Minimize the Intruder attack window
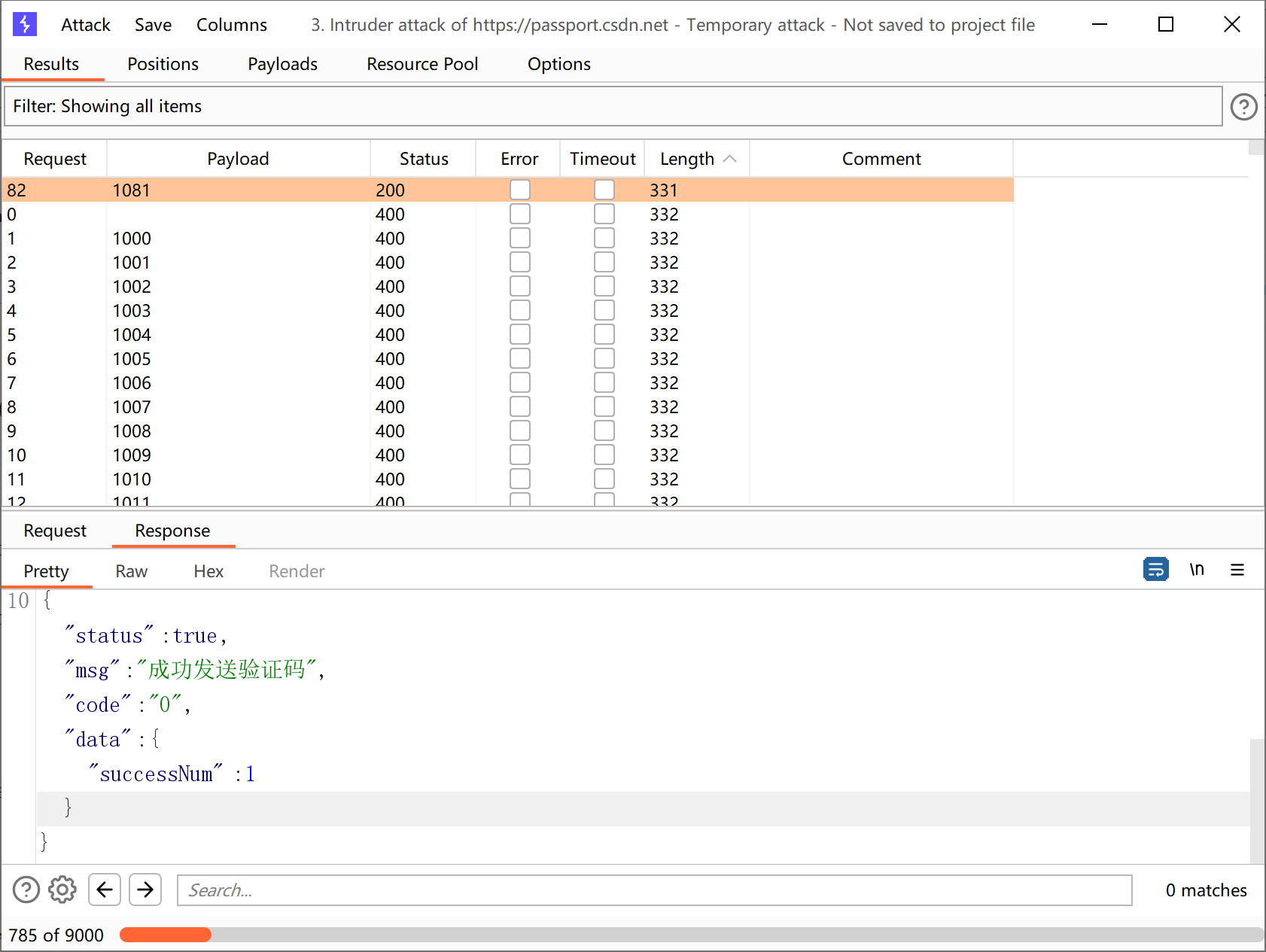This screenshot has width=1266, height=952. point(1100,25)
